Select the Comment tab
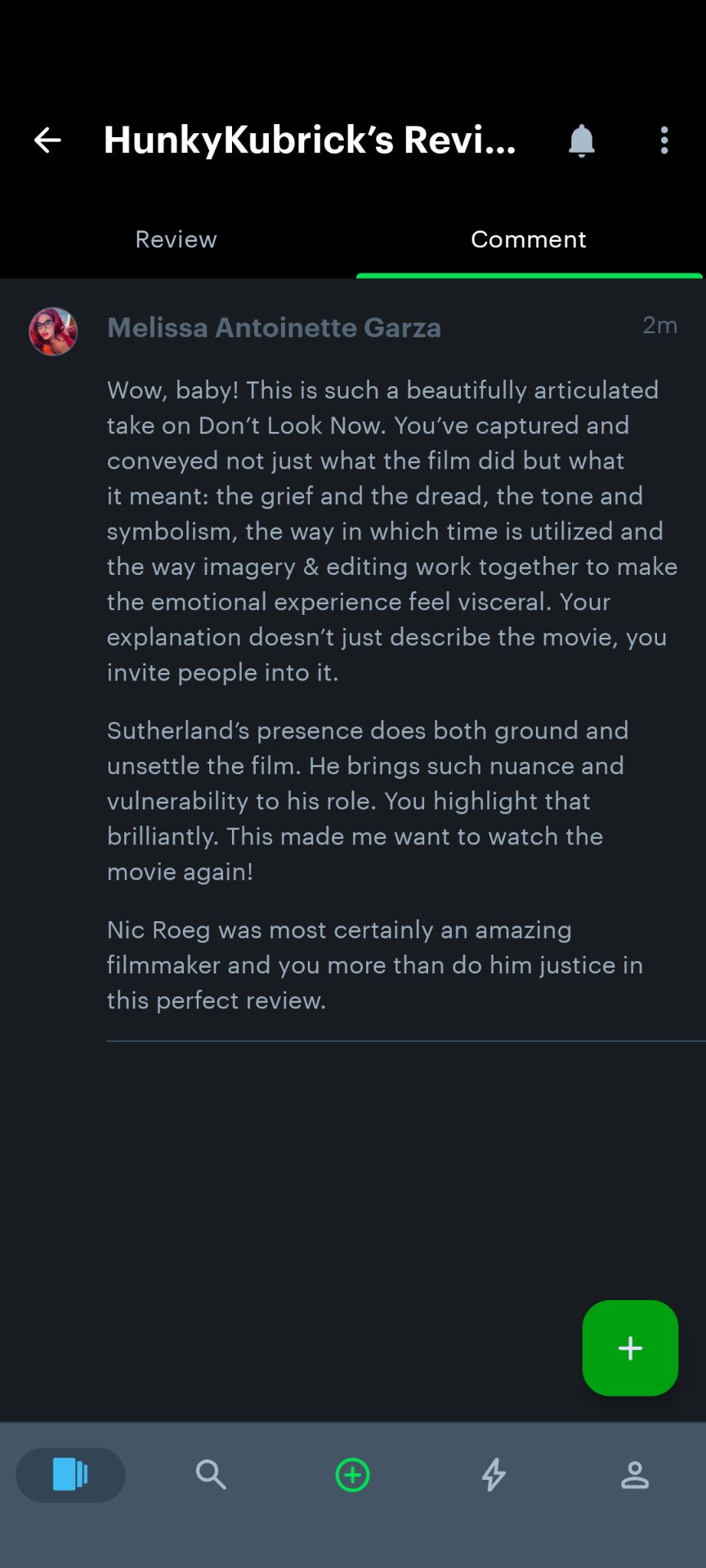Viewport: 706px width, 1568px height. 529,239
